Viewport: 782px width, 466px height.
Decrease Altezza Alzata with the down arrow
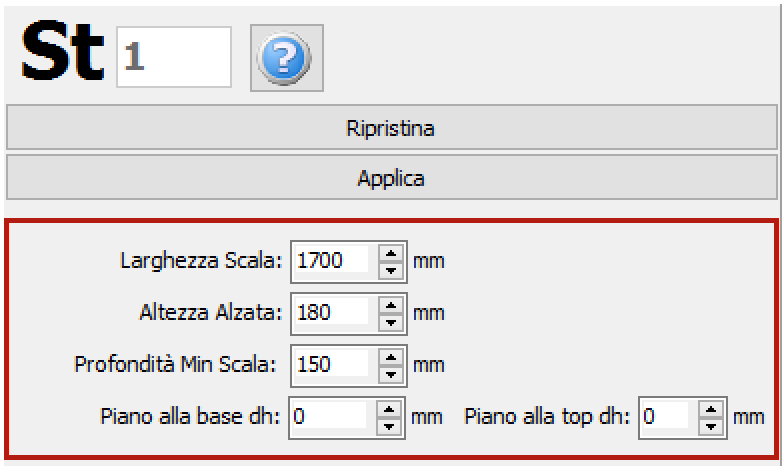[x=390, y=320]
